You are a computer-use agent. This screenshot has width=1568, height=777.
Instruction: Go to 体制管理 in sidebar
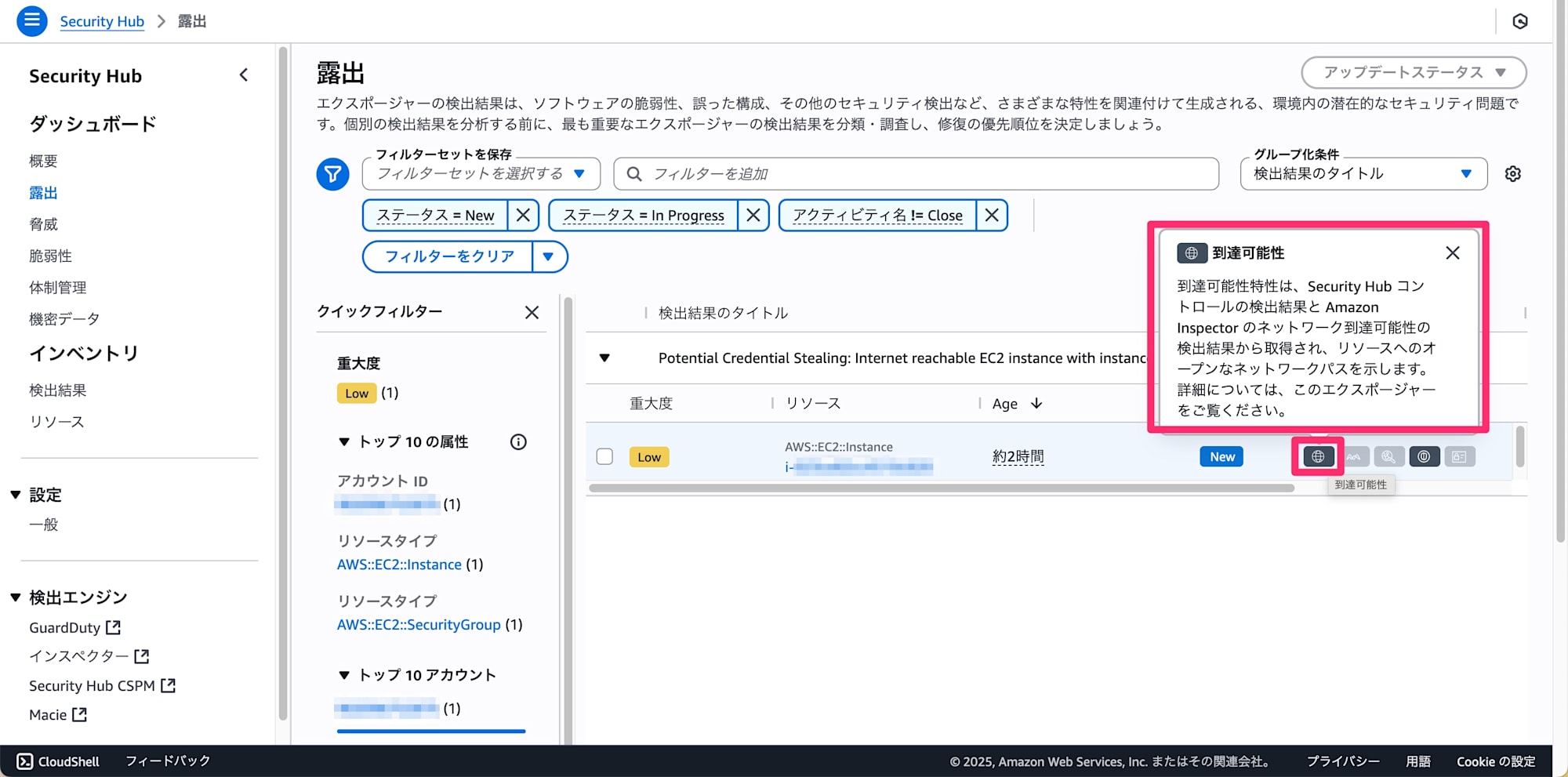click(57, 288)
